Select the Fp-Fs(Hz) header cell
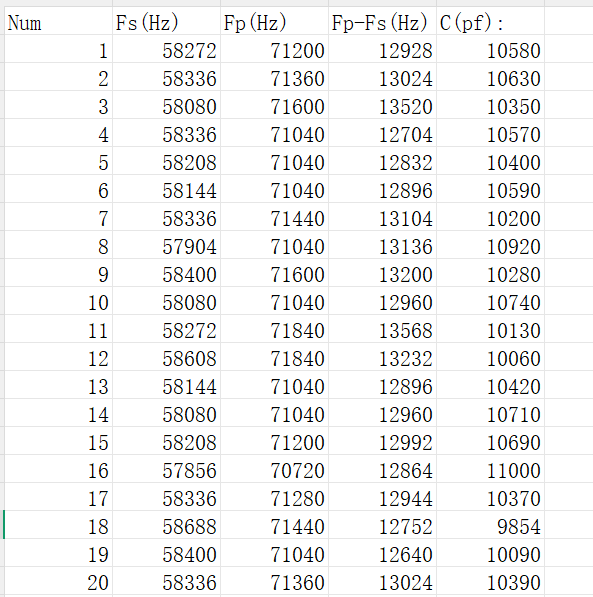The image size is (593, 597). [x=382, y=21]
